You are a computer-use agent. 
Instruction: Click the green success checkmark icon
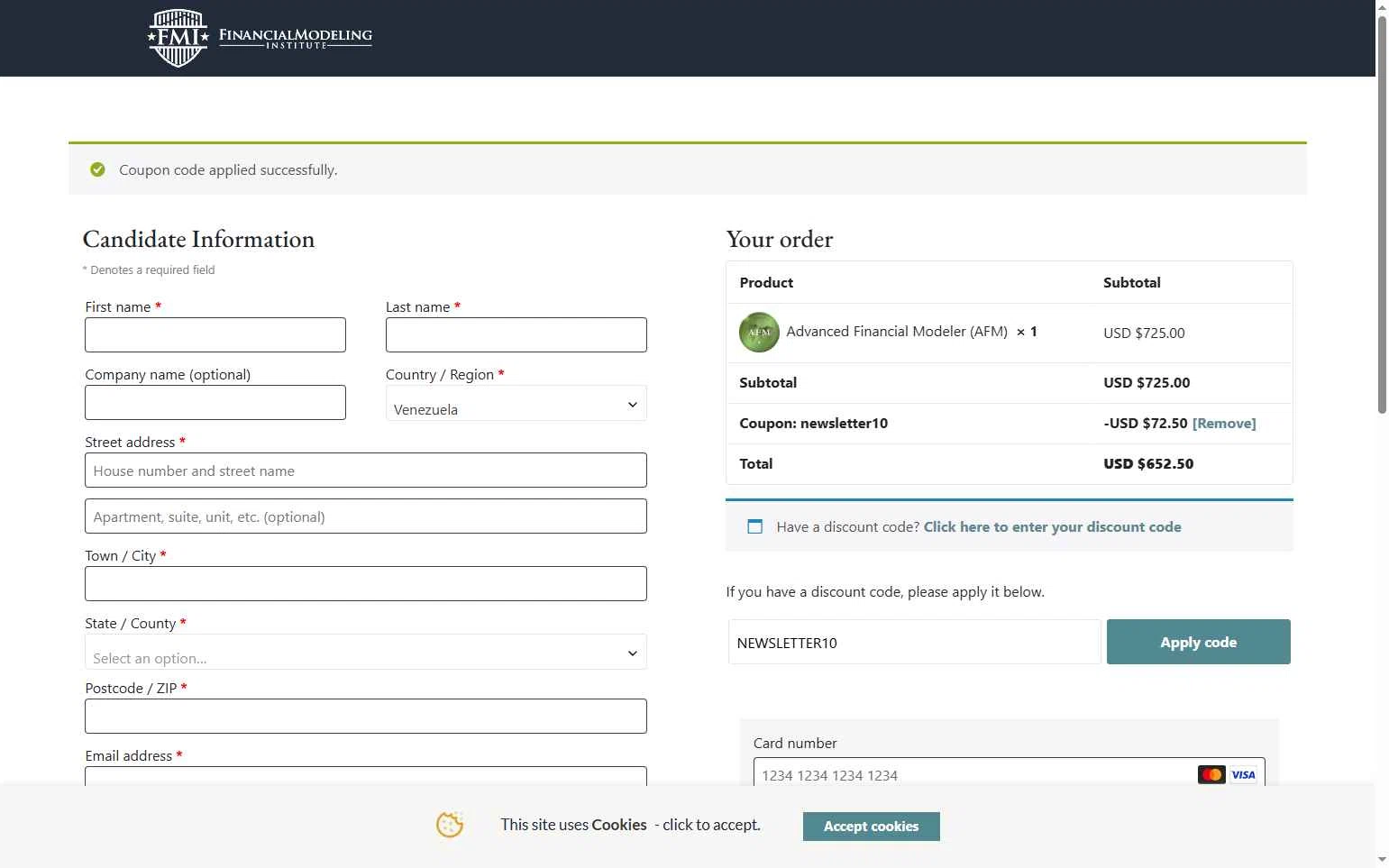[97, 169]
